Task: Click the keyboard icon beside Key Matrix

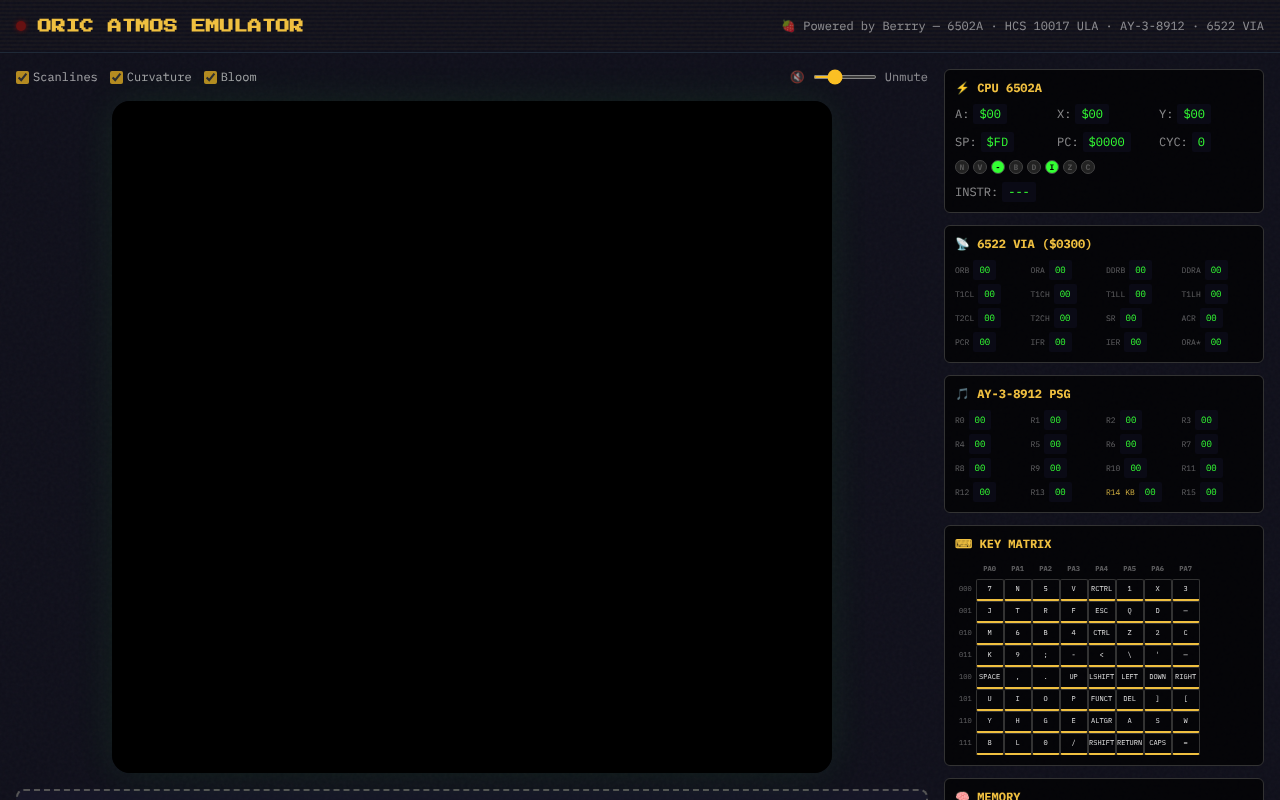Action: [x=963, y=544]
